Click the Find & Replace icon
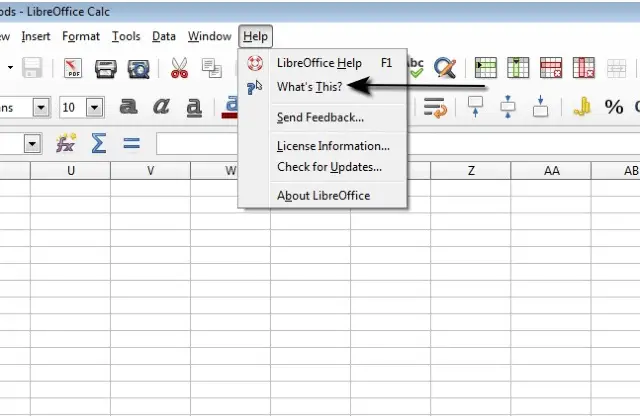This screenshot has height=418, width=640. 445,68
